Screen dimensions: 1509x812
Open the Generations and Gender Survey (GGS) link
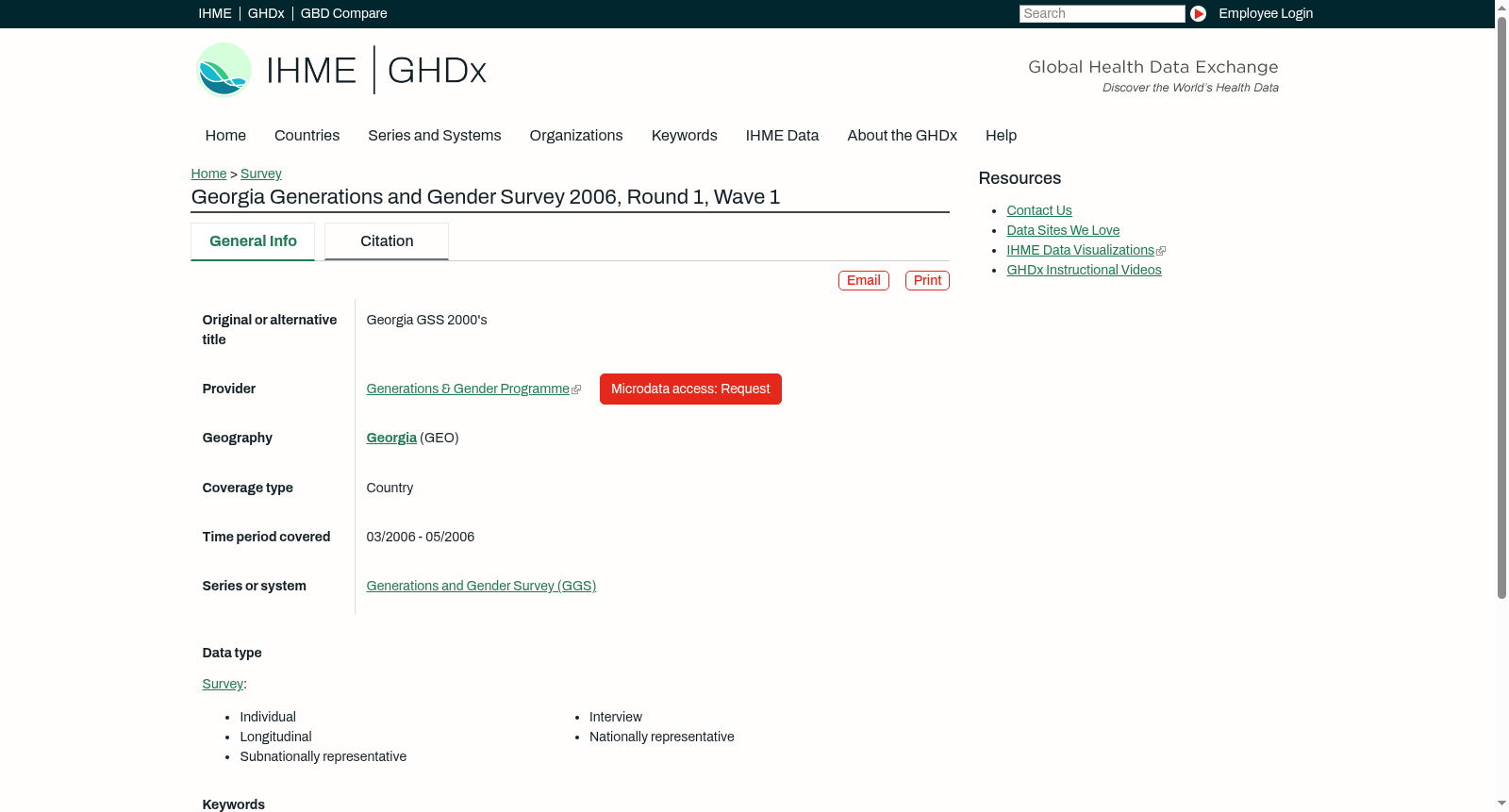(481, 586)
